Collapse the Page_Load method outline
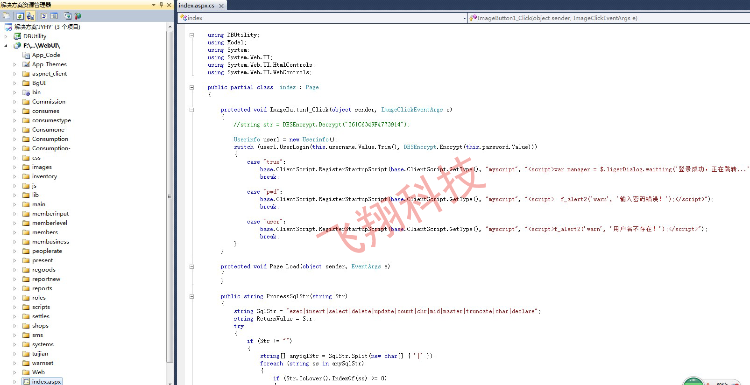750x385 pixels. 191,266
